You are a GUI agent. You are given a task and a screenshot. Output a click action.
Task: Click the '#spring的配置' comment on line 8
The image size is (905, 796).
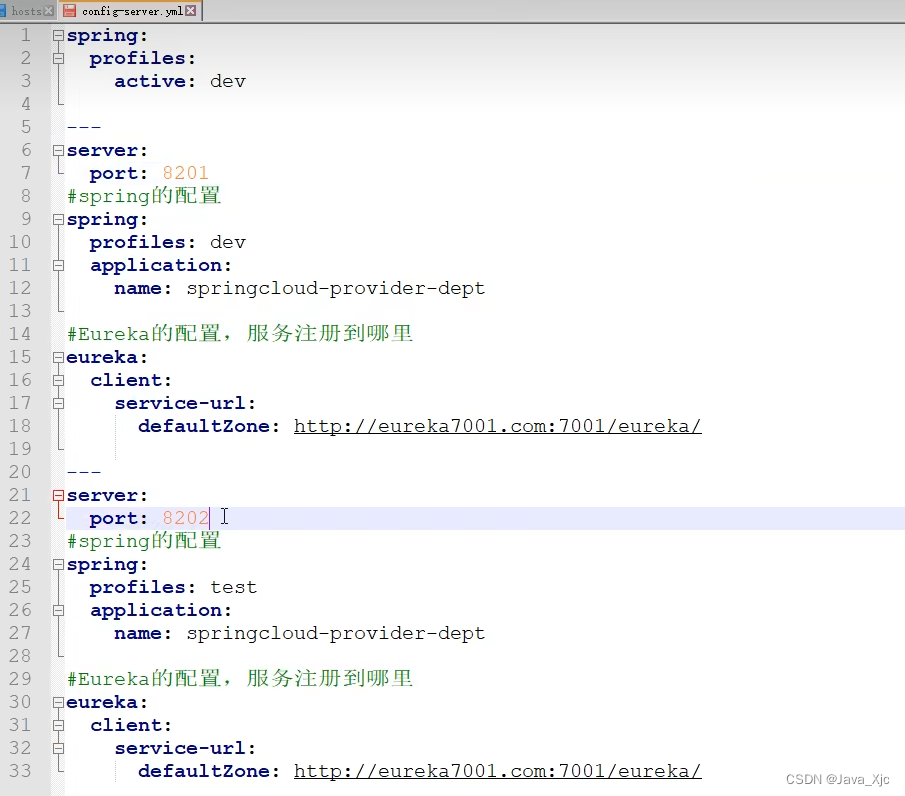click(x=144, y=196)
